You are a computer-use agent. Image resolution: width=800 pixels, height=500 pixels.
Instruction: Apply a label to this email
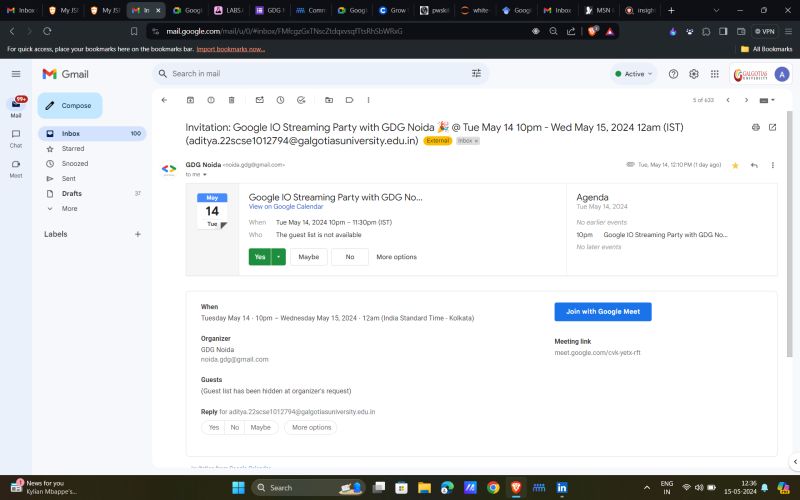tap(349, 100)
